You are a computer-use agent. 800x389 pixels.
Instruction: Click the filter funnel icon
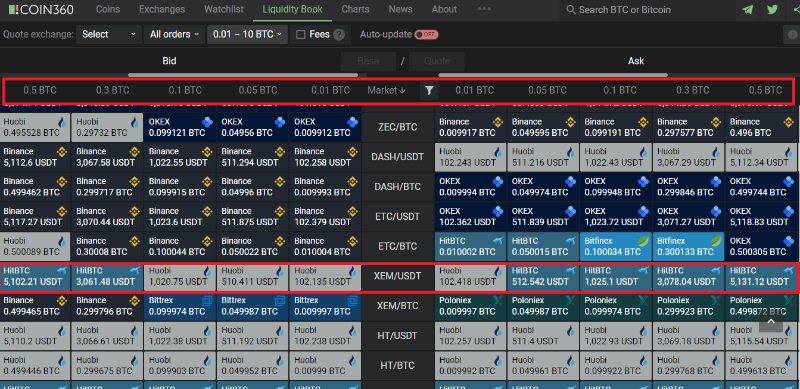[x=430, y=90]
